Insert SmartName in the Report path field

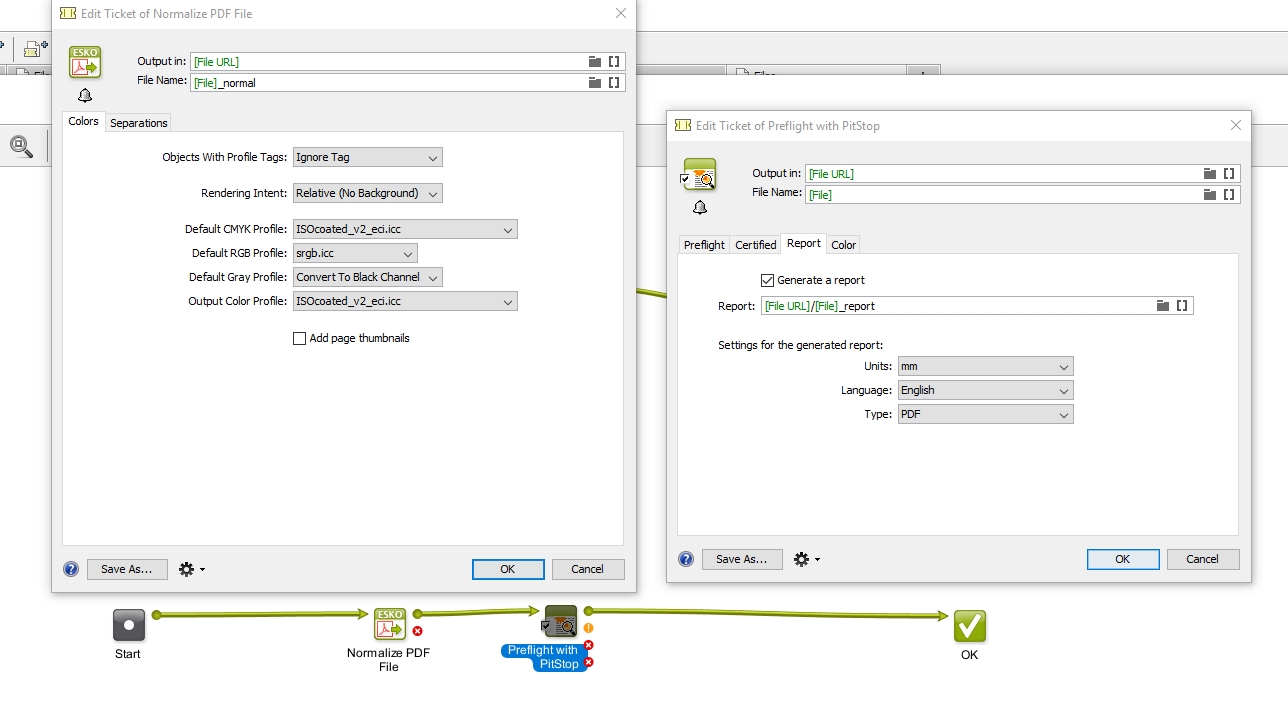1182,306
